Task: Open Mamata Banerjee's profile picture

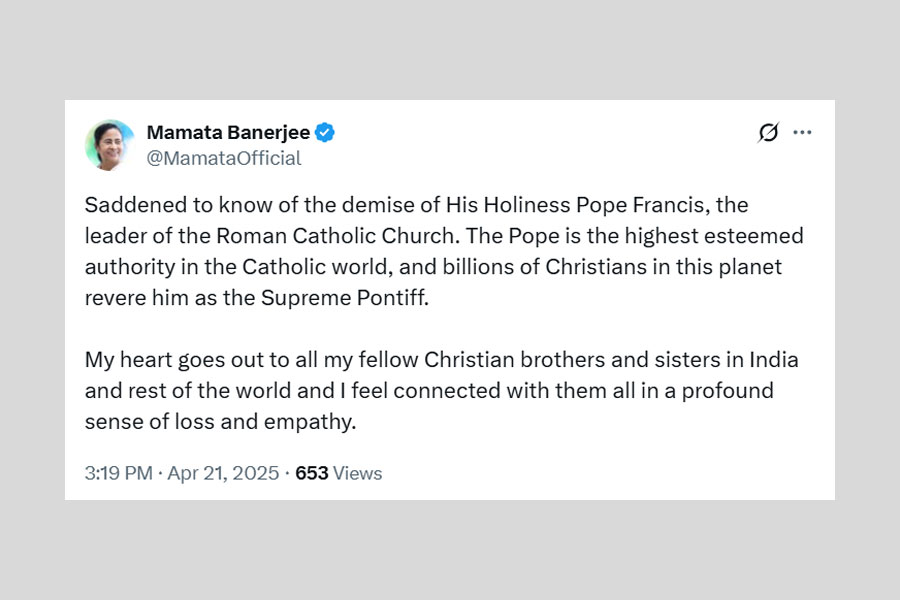Action: point(110,145)
